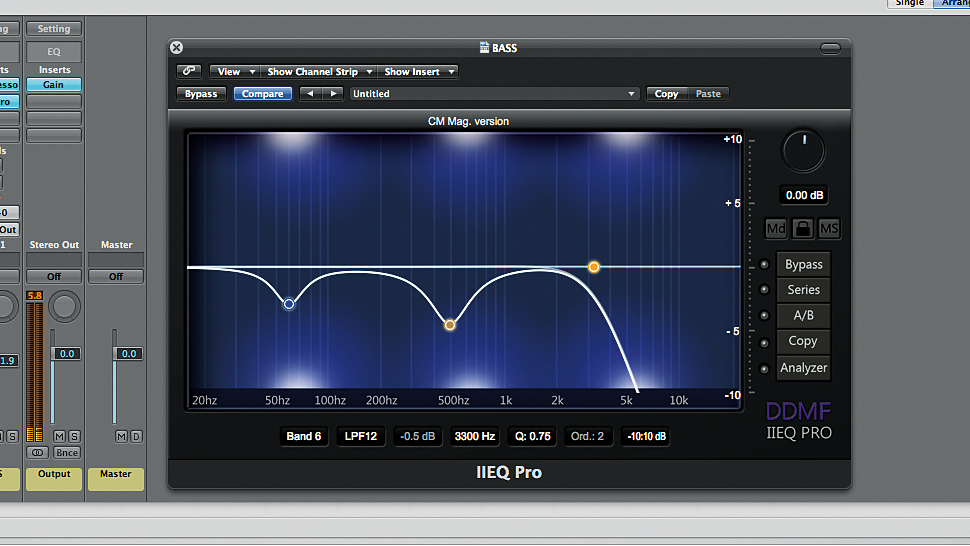The height and width of the screenshot is (546, 970).
Task: Toggle the D button on Master channel
Action: pos(136,437)
